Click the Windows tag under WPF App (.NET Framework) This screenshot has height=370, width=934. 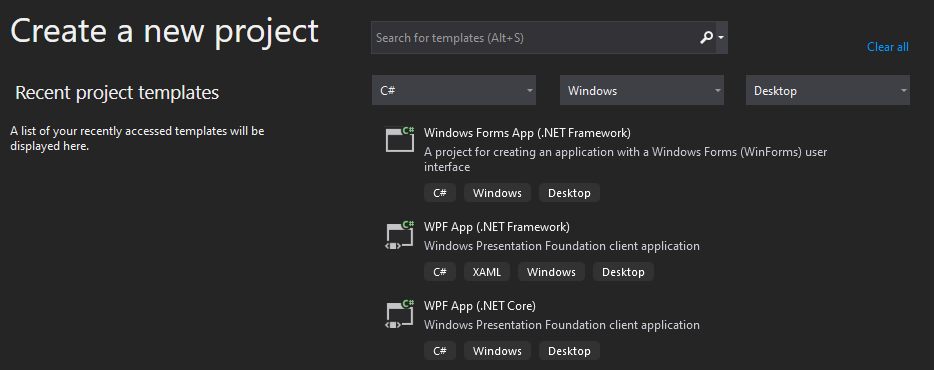552,272
